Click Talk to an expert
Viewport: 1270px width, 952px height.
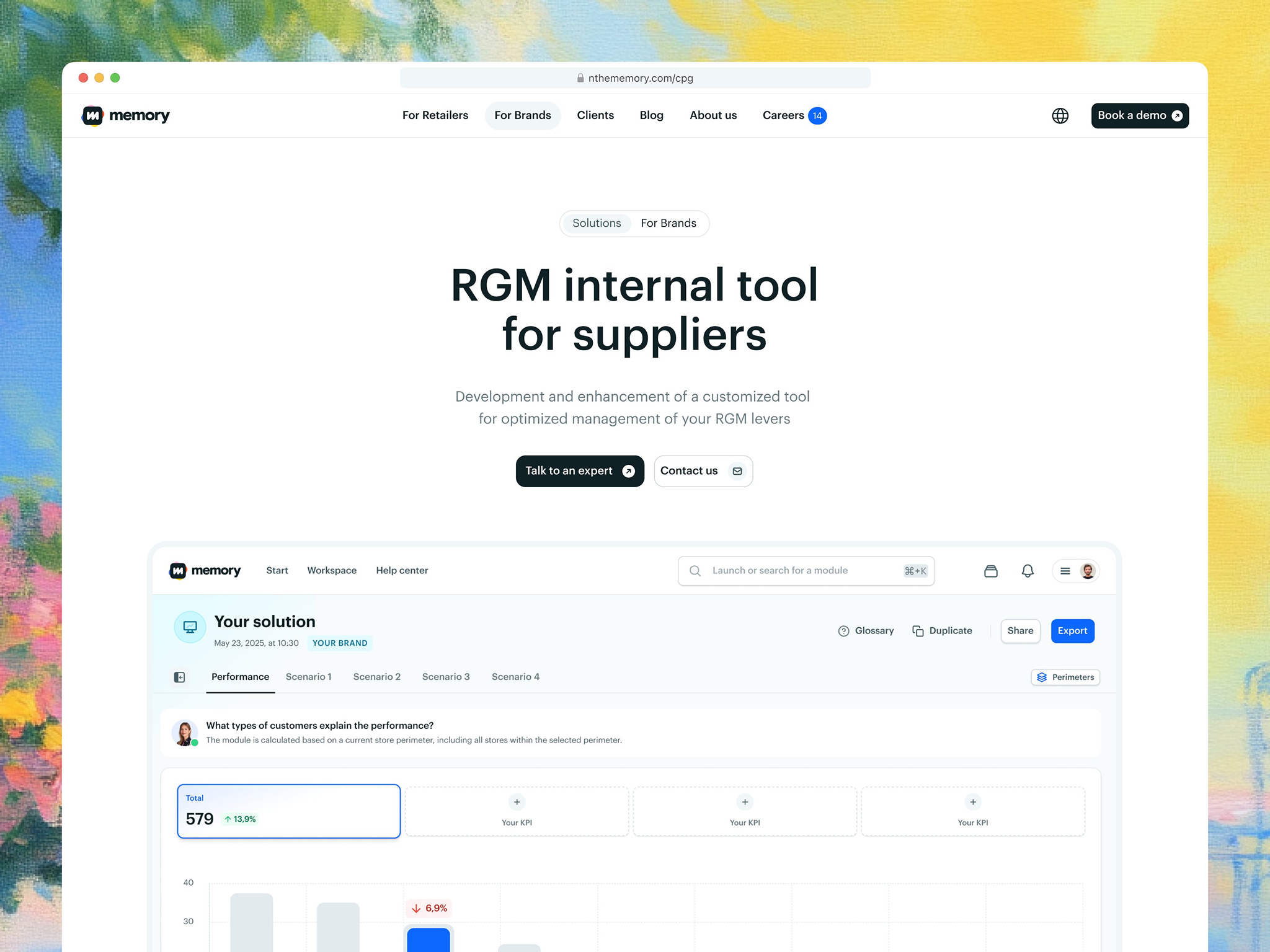point(580,471)
